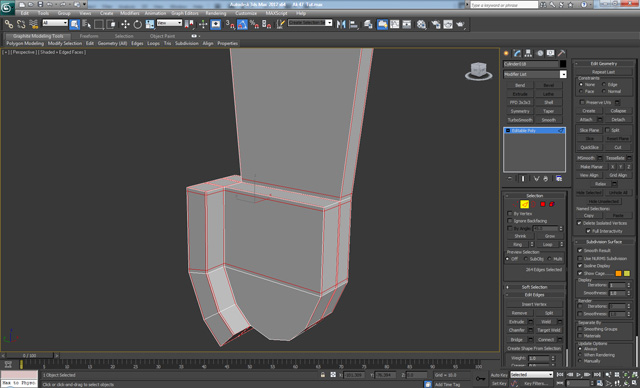Image resolution: width=640 pixels, height=388 pixels.
Task: Open the Material Editor icon
Action: pyautogui.click(x=421, y=24)
